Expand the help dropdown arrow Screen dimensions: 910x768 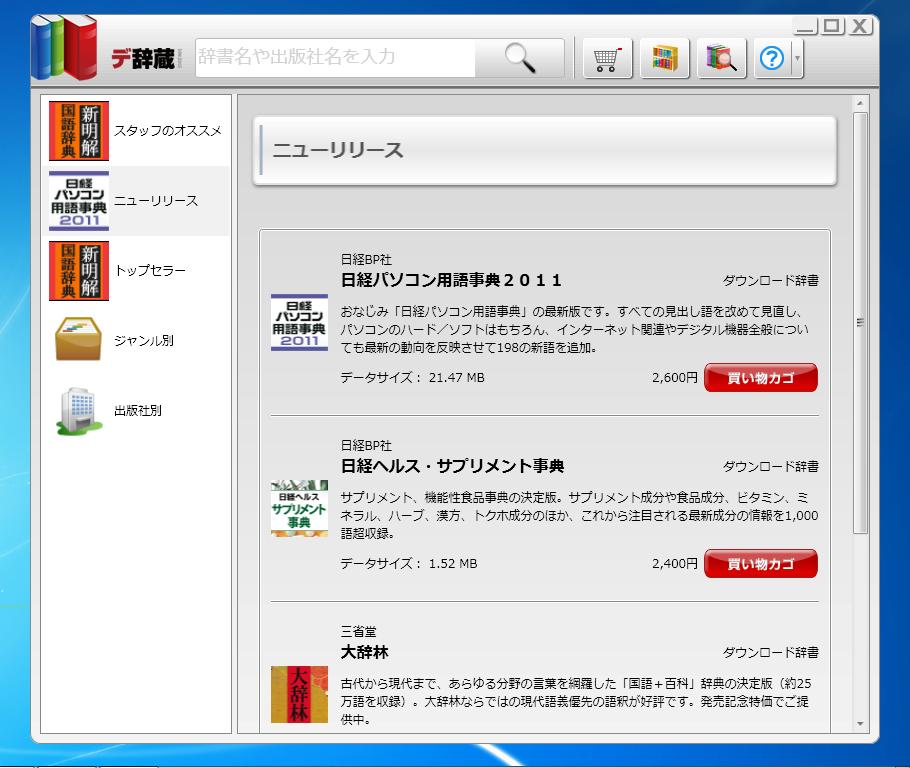click(797, 58)
